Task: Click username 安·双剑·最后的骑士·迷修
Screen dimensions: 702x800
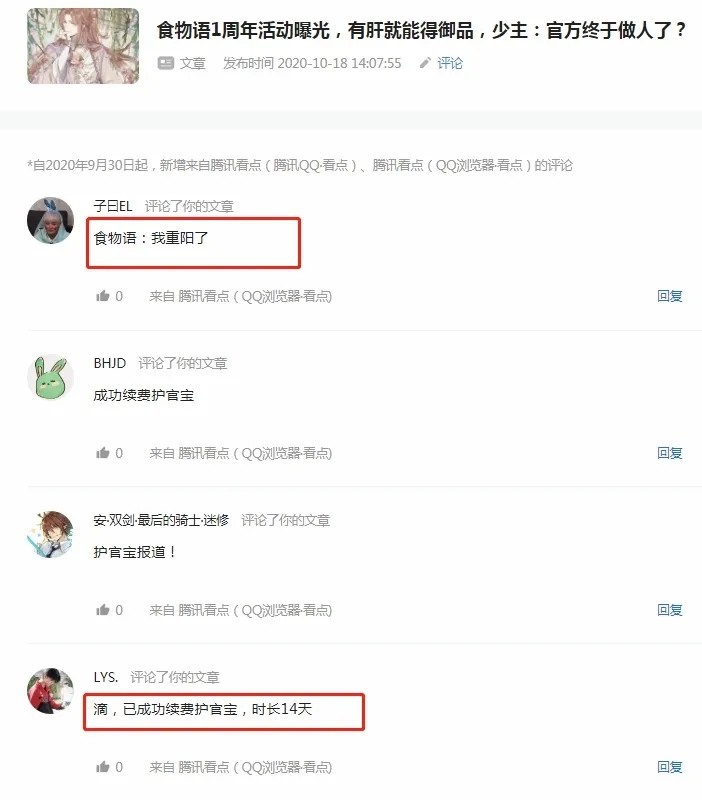Action: pyautogui.click(x=161, y=520)
